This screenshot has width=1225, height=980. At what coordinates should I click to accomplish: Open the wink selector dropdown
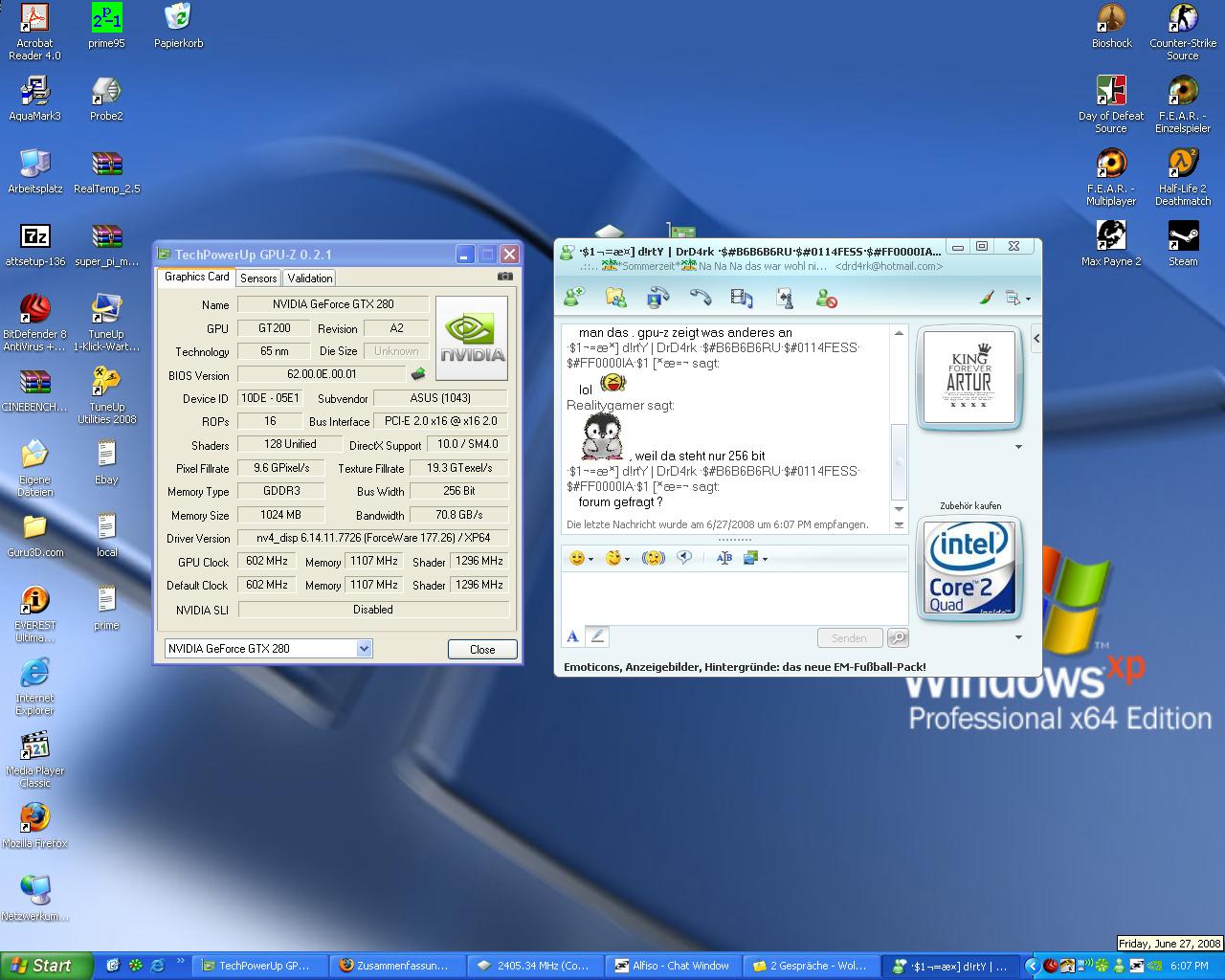(x=617, y=558)
